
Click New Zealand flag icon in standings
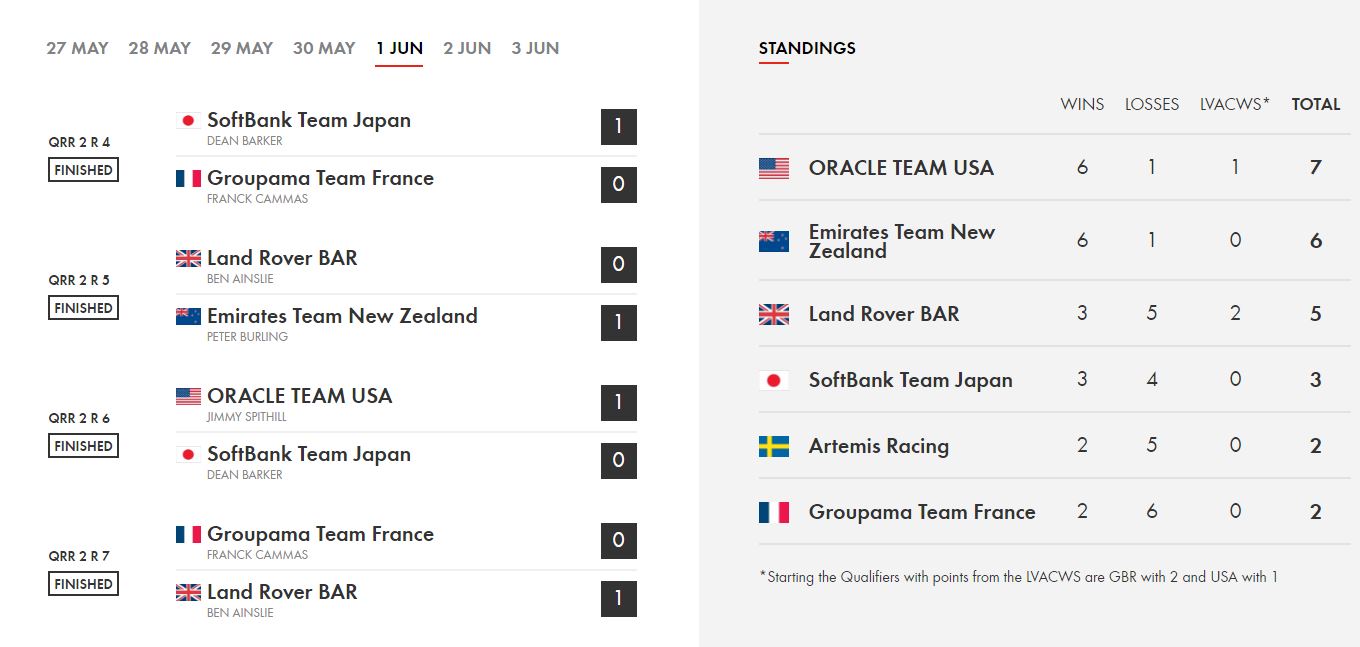[x=774, y=241]
